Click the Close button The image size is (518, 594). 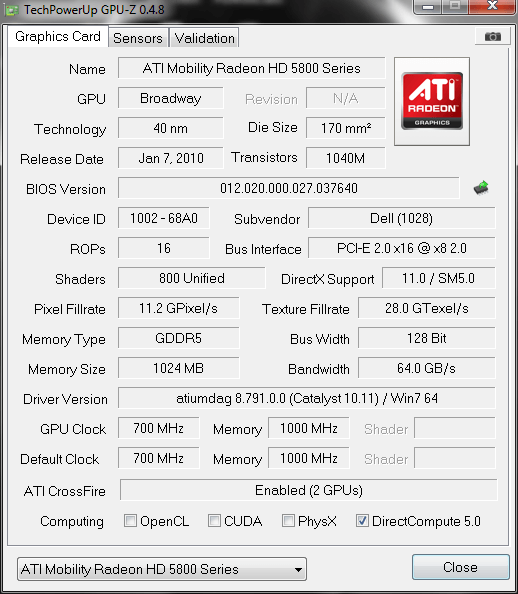tap(460, 567)
